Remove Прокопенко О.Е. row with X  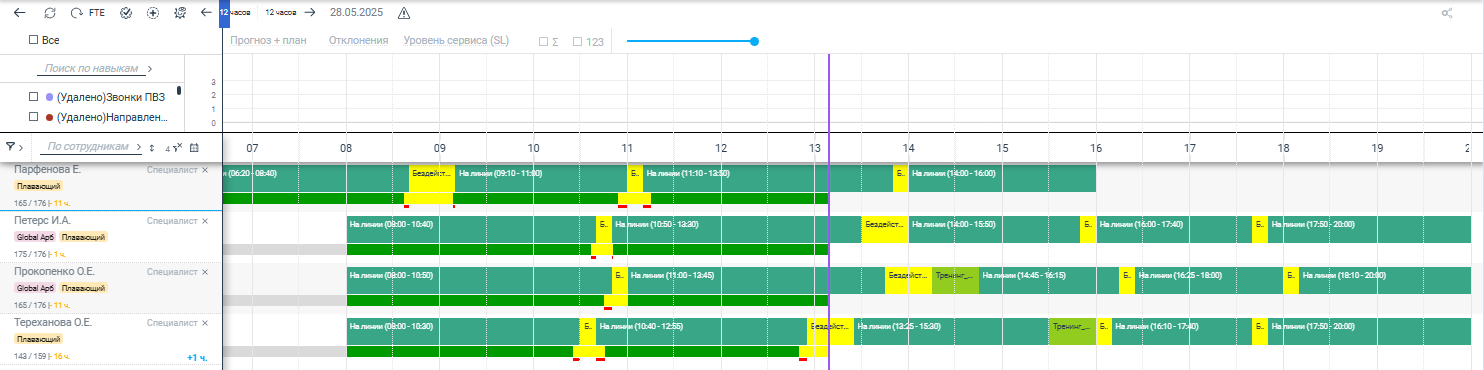(205, 271)
